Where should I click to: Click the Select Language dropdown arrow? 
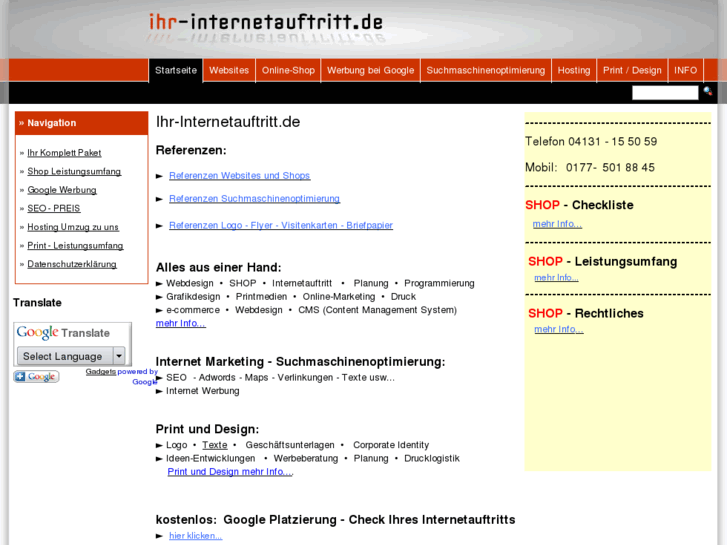tap(119, 356)
